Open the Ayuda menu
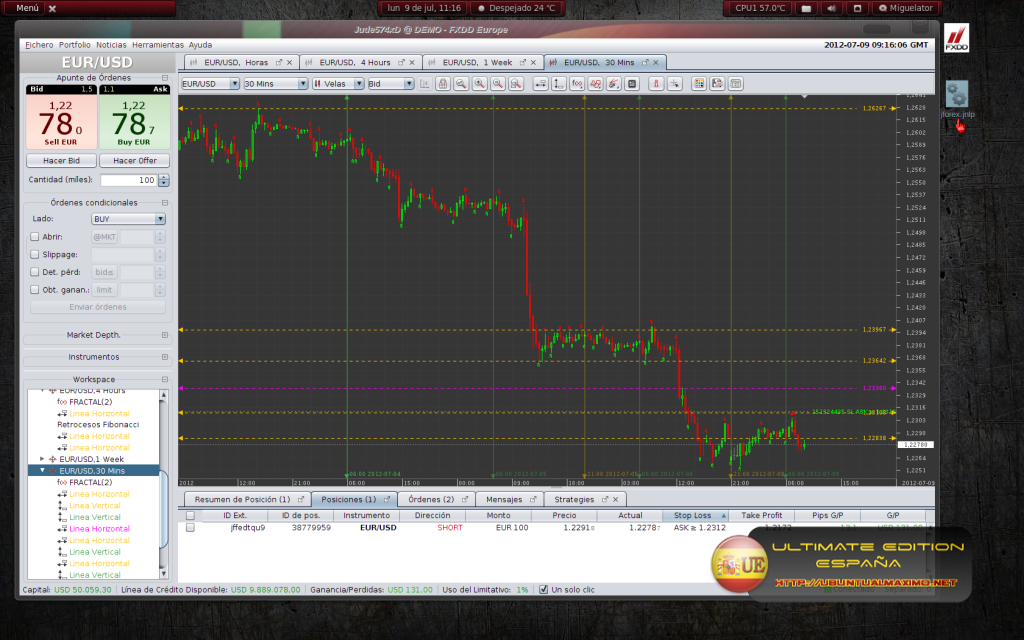The image size is (1024, 640). [200, 45]
